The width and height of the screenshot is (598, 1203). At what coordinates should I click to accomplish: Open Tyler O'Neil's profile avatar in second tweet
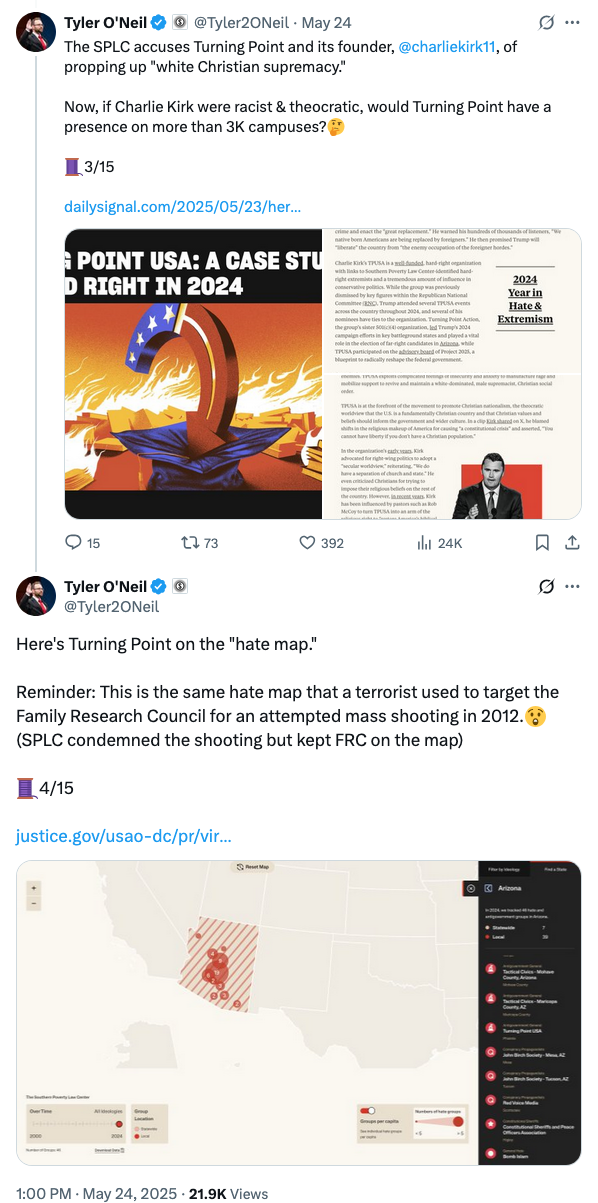pos(35,595)
